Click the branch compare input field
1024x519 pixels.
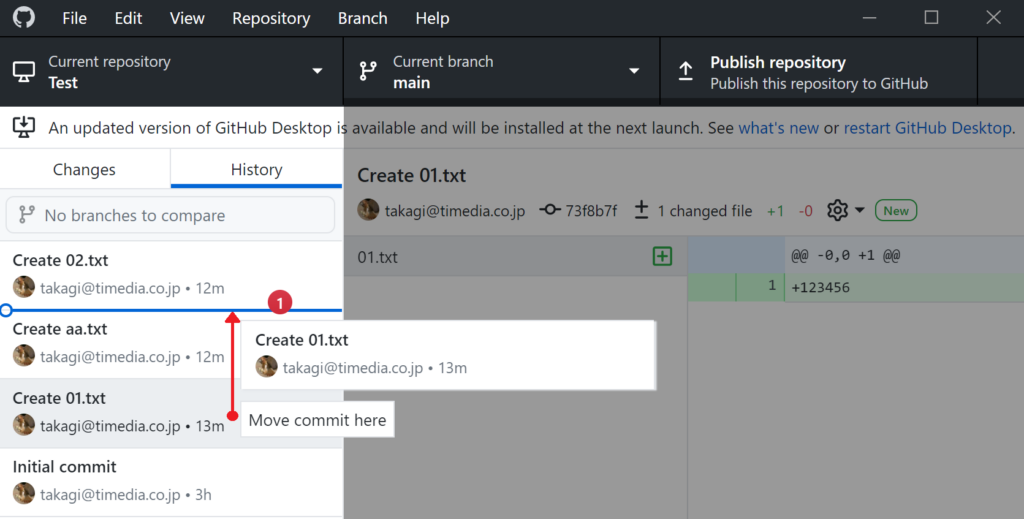170,215
